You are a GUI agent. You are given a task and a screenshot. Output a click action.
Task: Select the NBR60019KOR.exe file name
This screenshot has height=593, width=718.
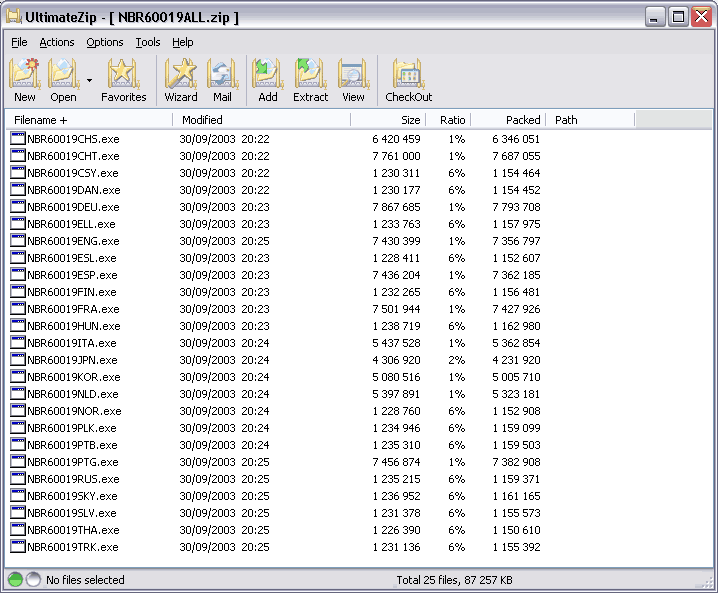(x=74, y=377)
